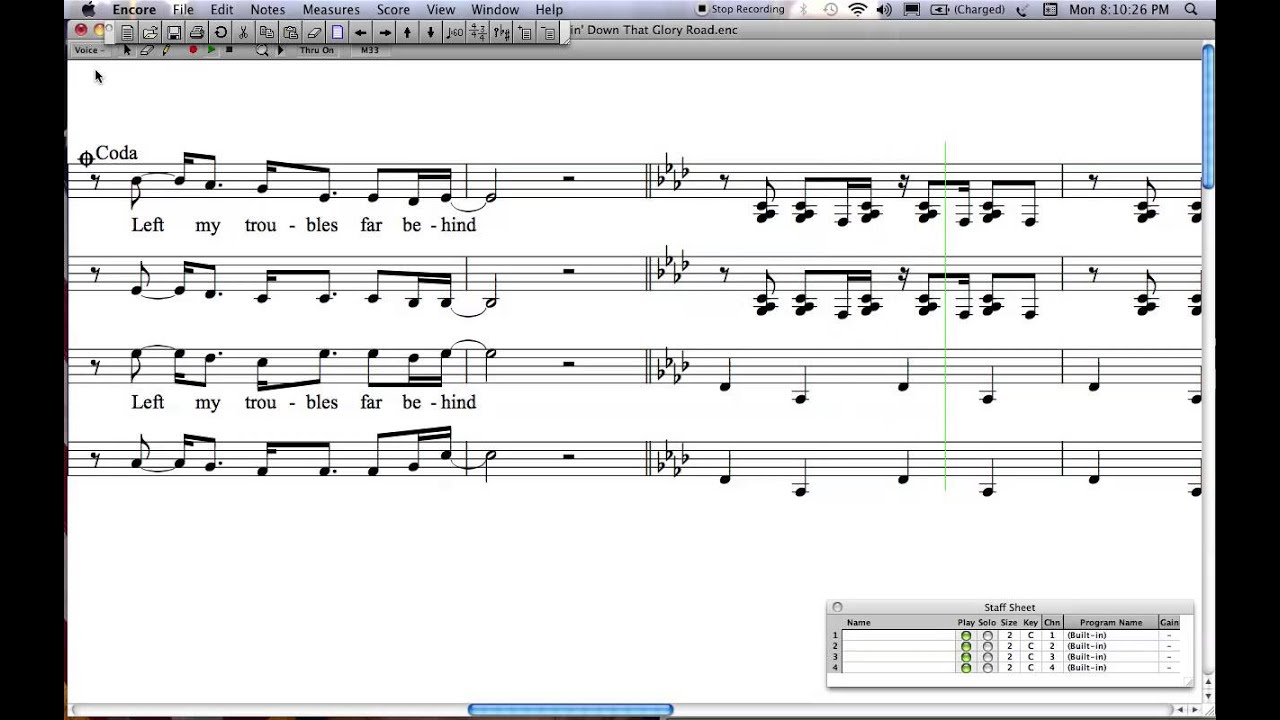
Task: Stop playback with the black stop button
Action: (229, 50)
